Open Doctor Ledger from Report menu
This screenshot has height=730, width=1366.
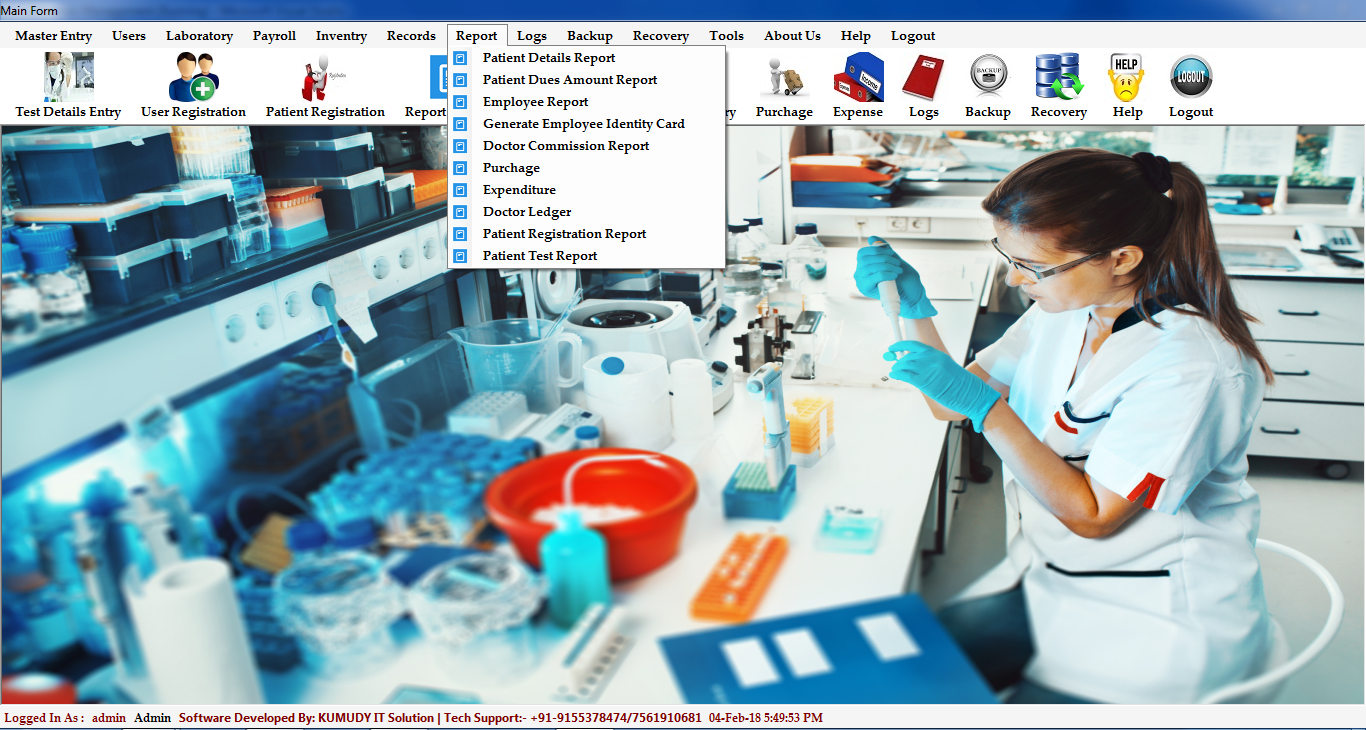click(x=527, y=212)
